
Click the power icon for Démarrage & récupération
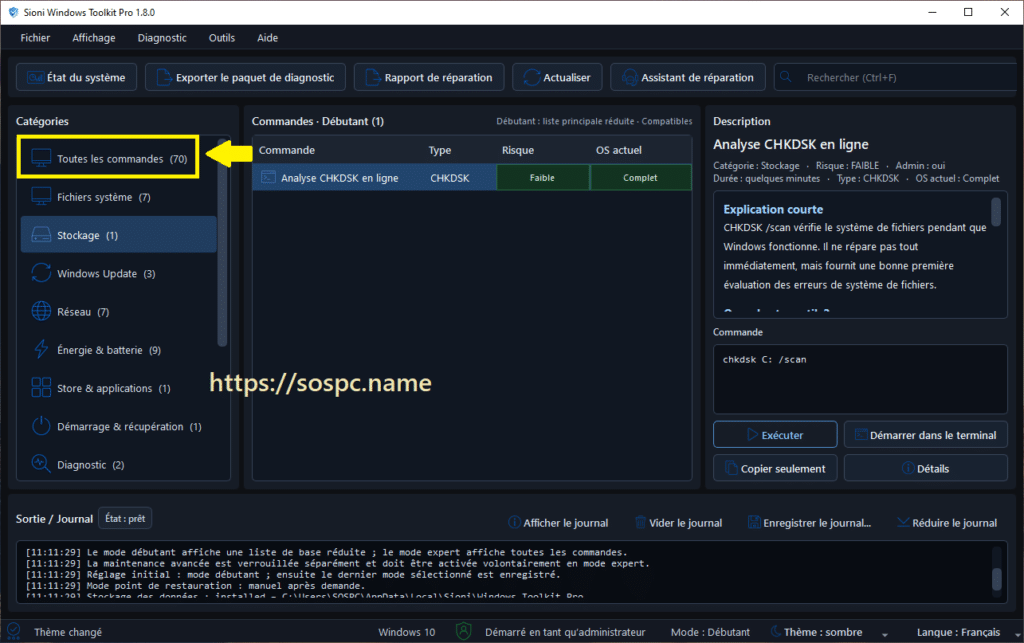coord(41,426)
